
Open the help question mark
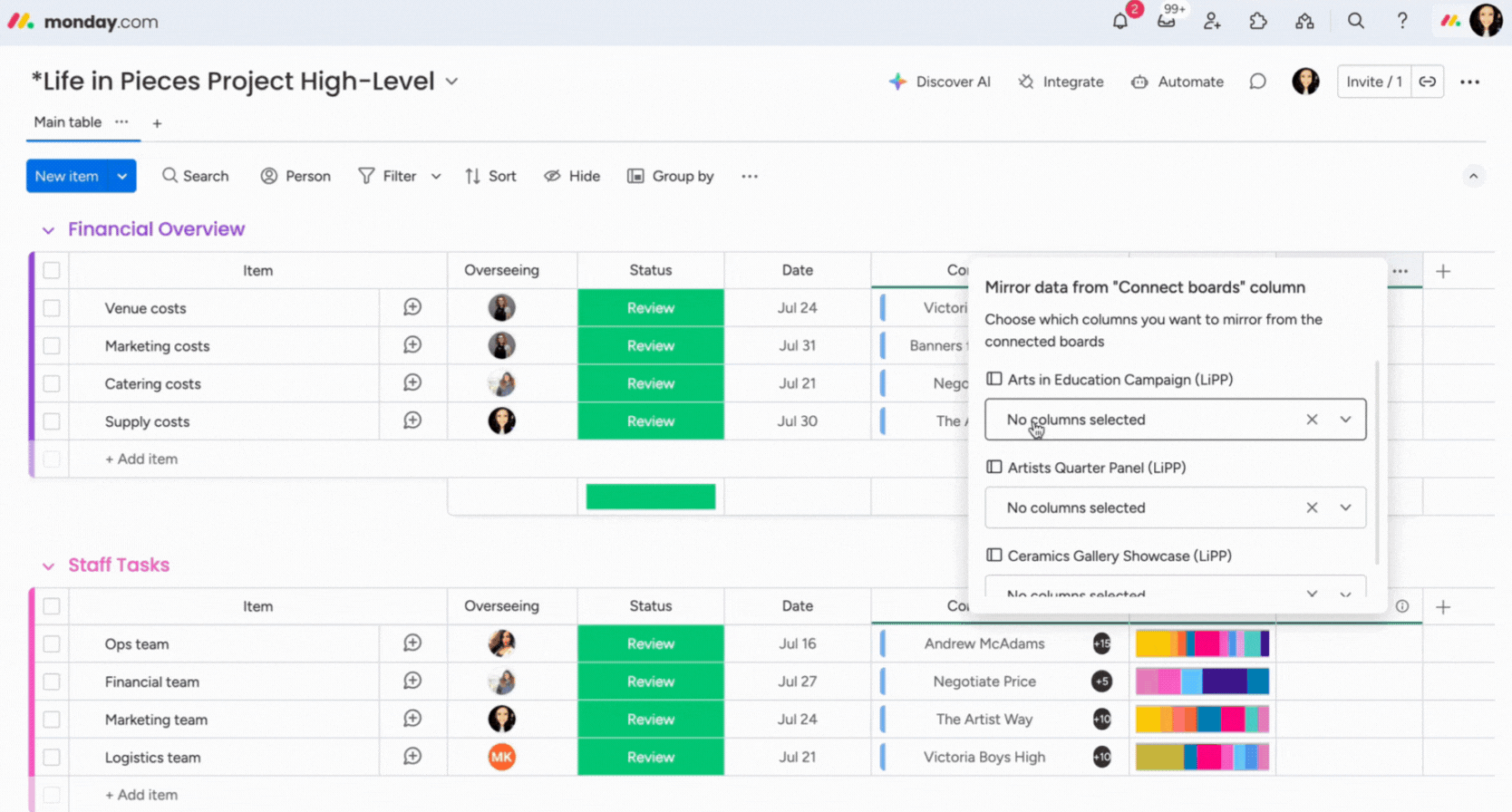point(1402,21)
